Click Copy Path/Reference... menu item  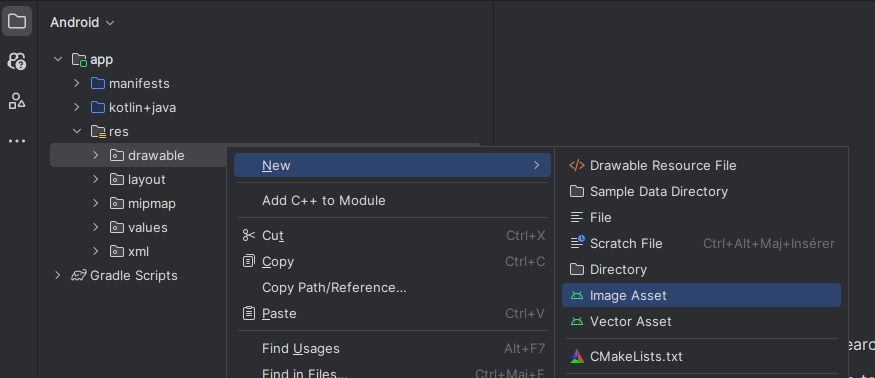point(392,288)
